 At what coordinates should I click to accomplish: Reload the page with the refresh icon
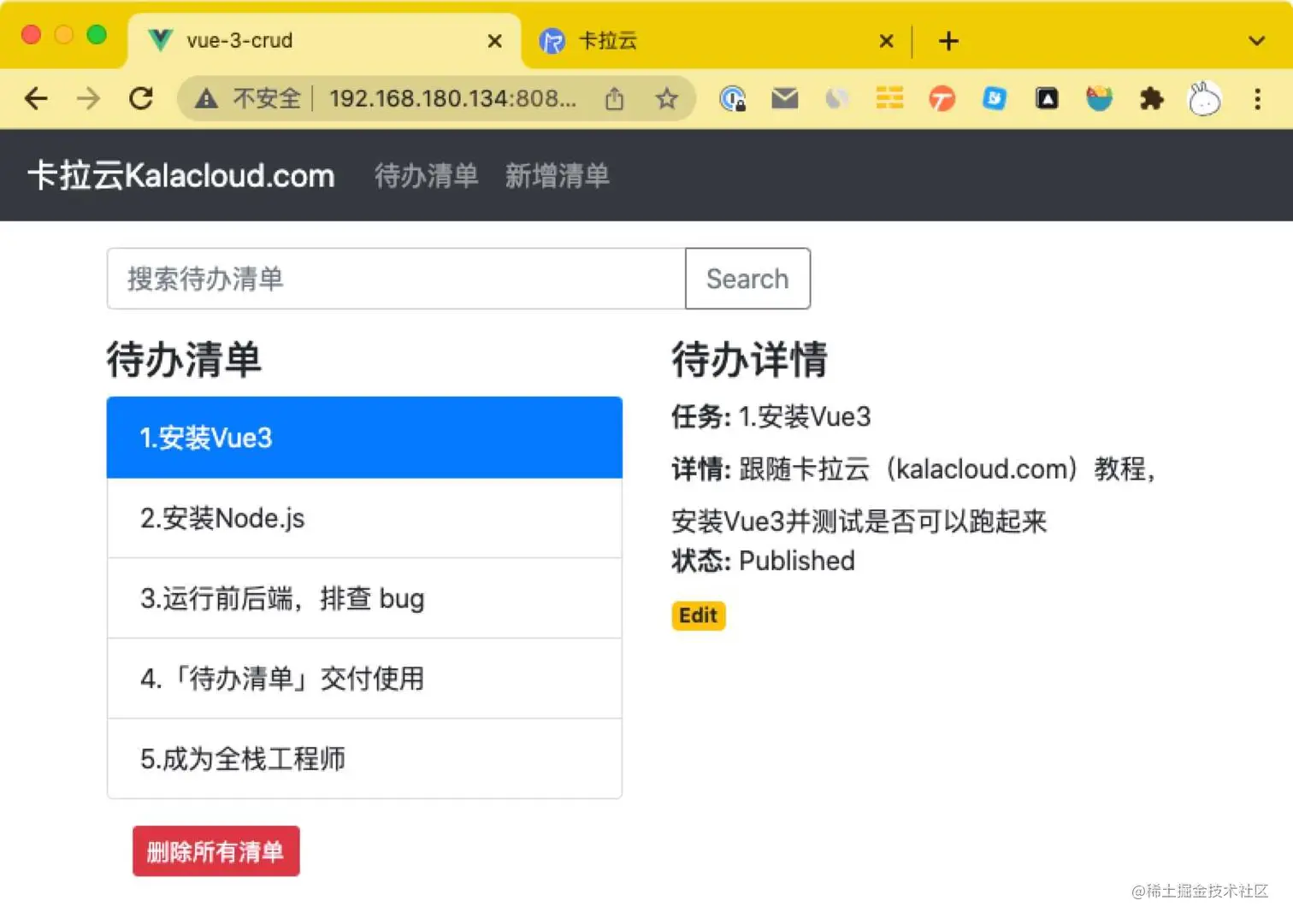pyautogui.click(x=141, y=99)
